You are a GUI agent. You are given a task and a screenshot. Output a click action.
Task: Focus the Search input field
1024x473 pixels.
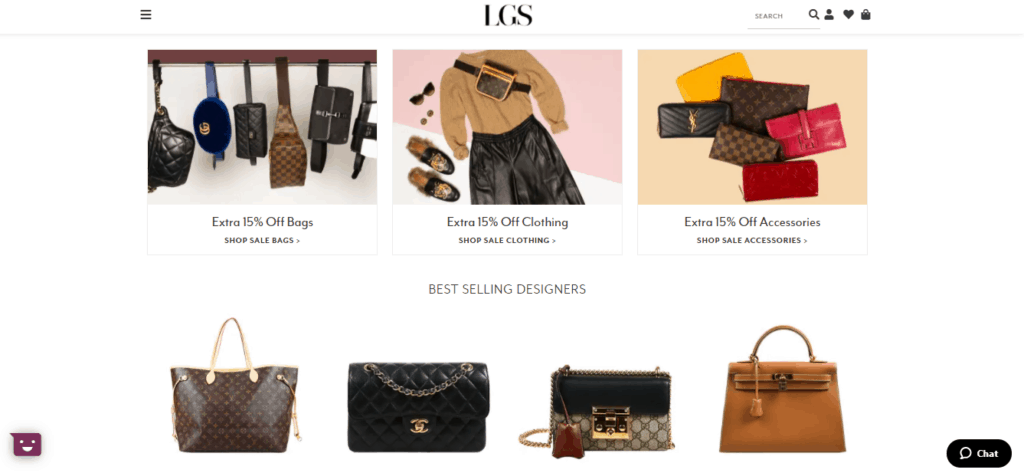(x=777, y=16)
